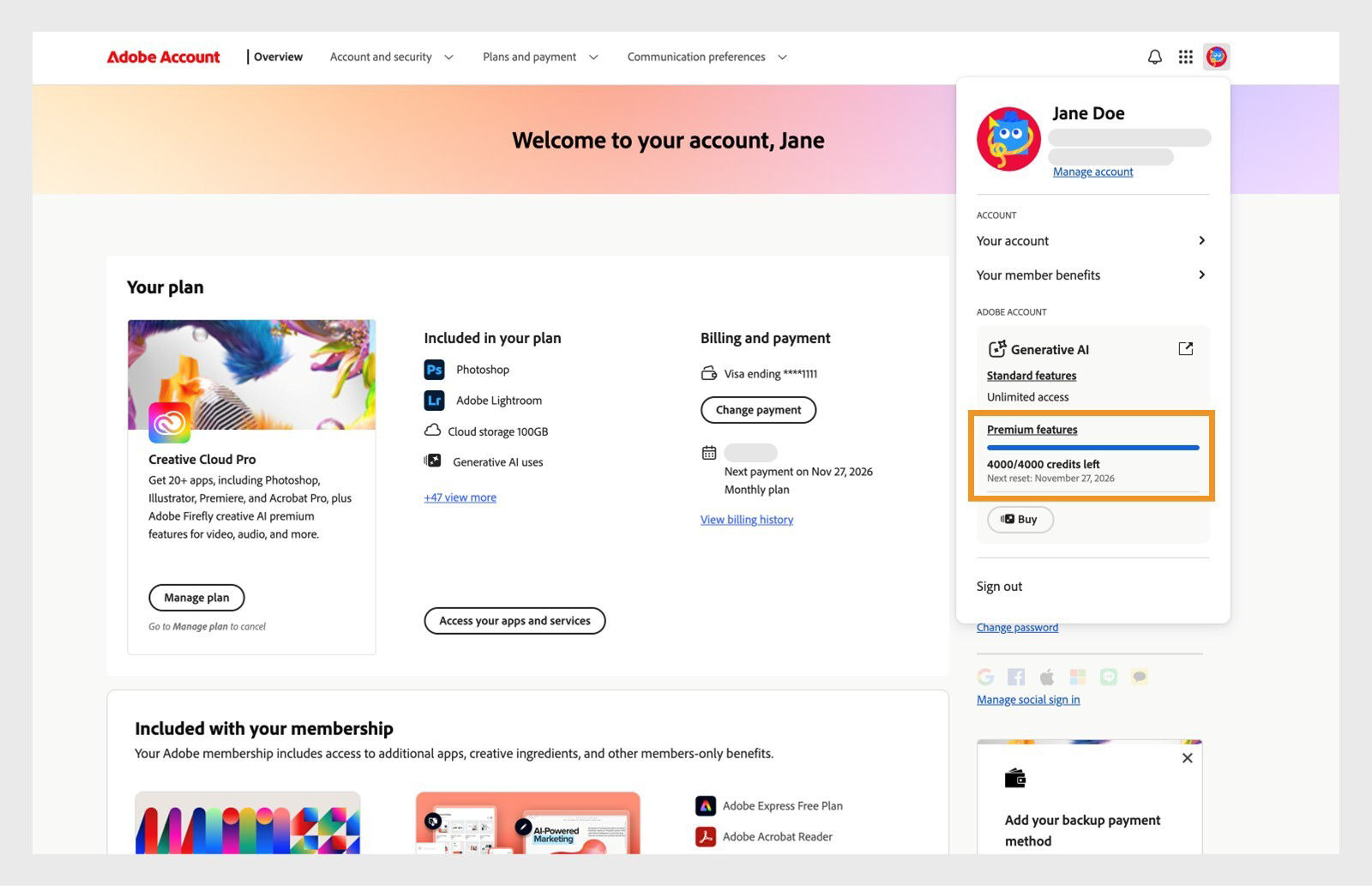Click the premium credits progress bar
Viewport: 1372px width, 886px height.
[x=1093, y=448]
